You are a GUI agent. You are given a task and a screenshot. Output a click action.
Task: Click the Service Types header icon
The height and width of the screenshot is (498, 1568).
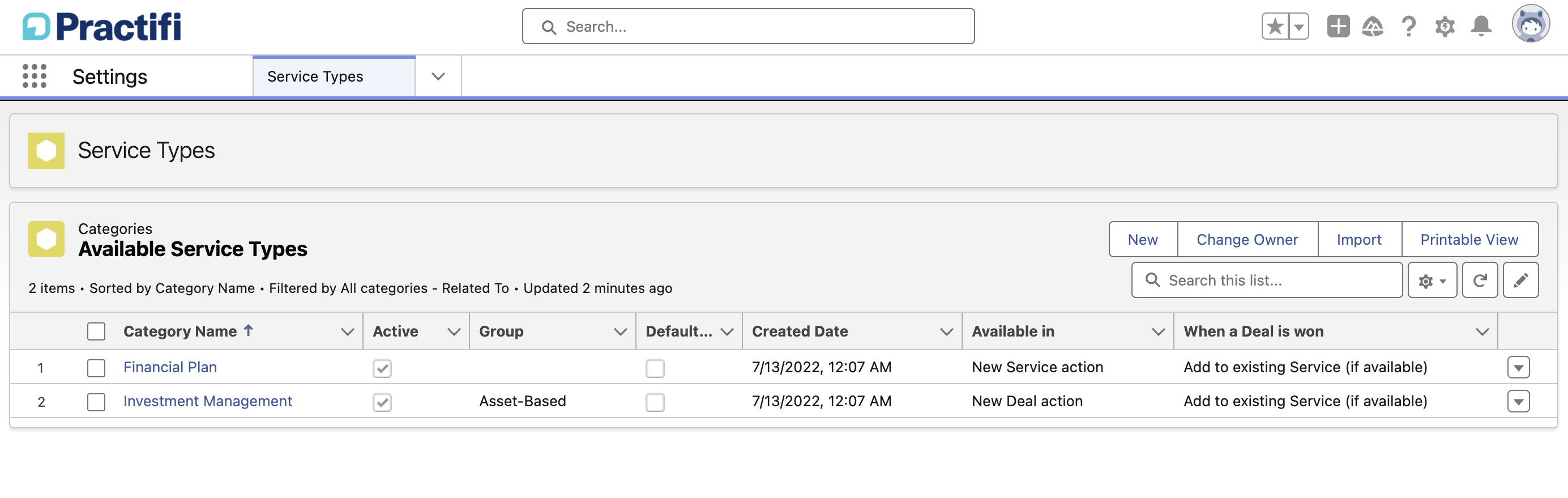46,150
